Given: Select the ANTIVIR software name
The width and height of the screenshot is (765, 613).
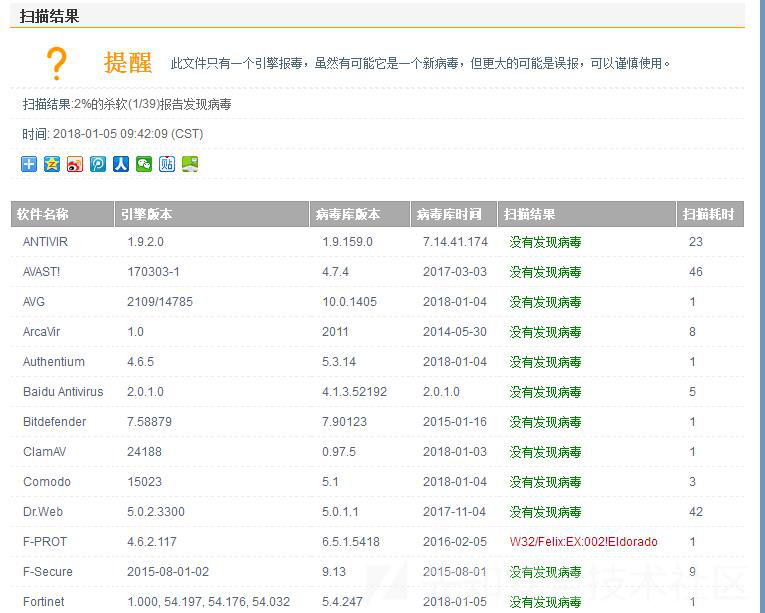Looking at the screenshot, I should [x=45, y=242].
